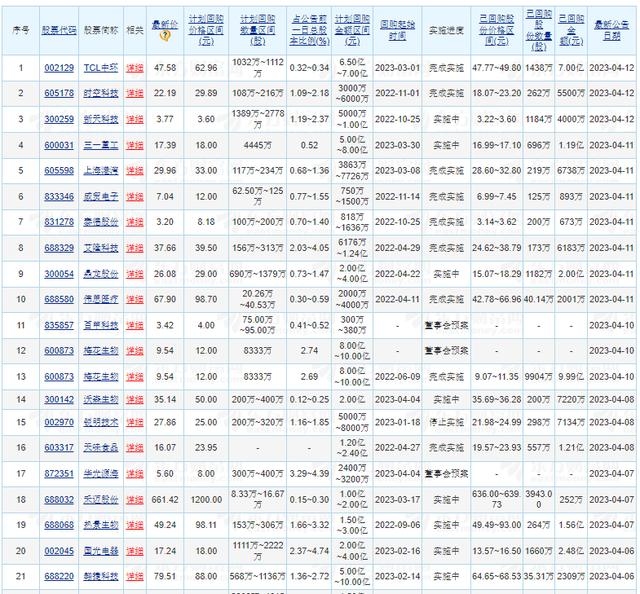Sort by 计划回购金额区间 header

(352, 30)
